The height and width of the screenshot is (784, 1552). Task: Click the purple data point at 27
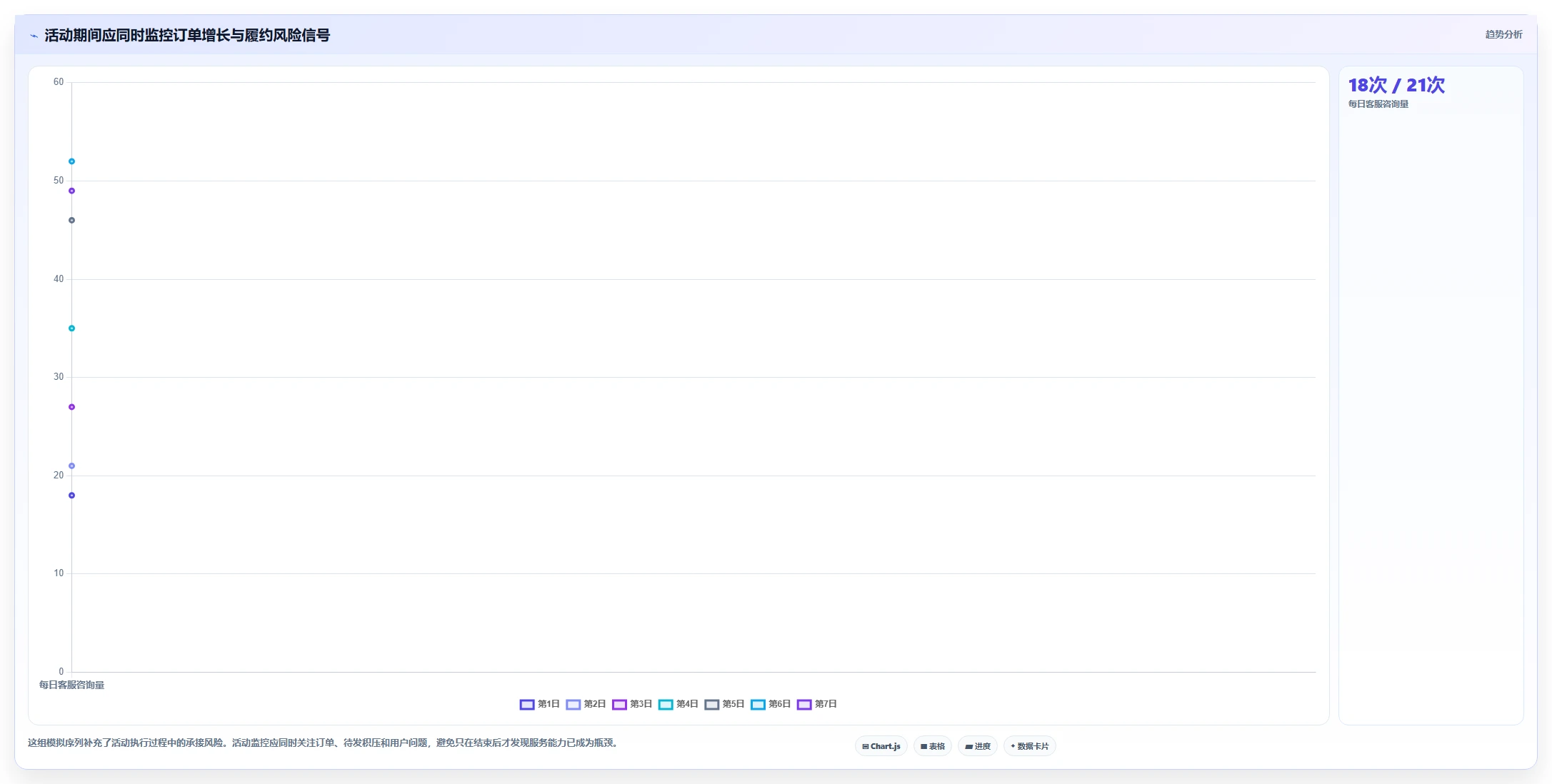pyautogui.click(x=71, y=407)
